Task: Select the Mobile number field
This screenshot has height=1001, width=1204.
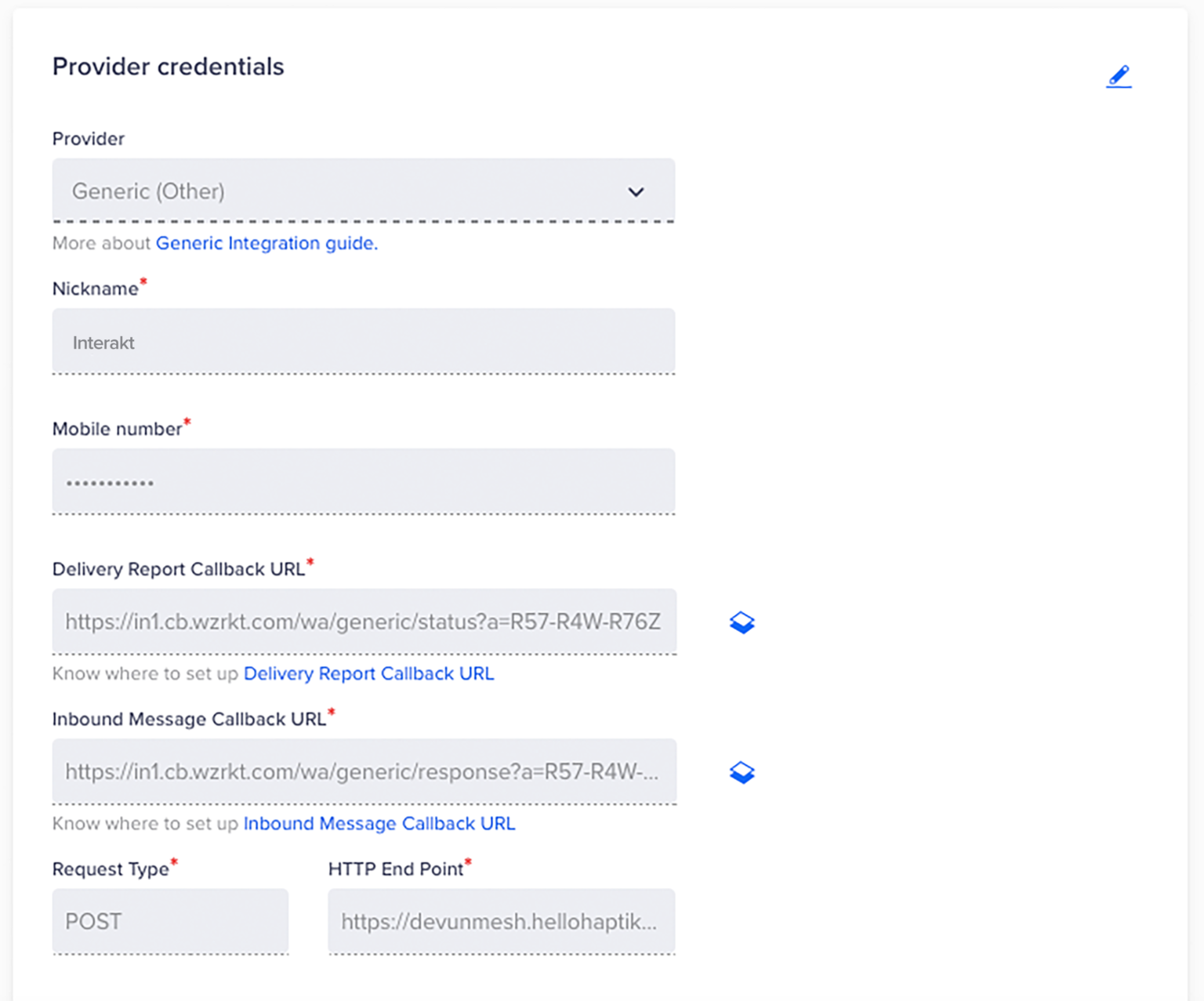Action: tap(363, 481)
